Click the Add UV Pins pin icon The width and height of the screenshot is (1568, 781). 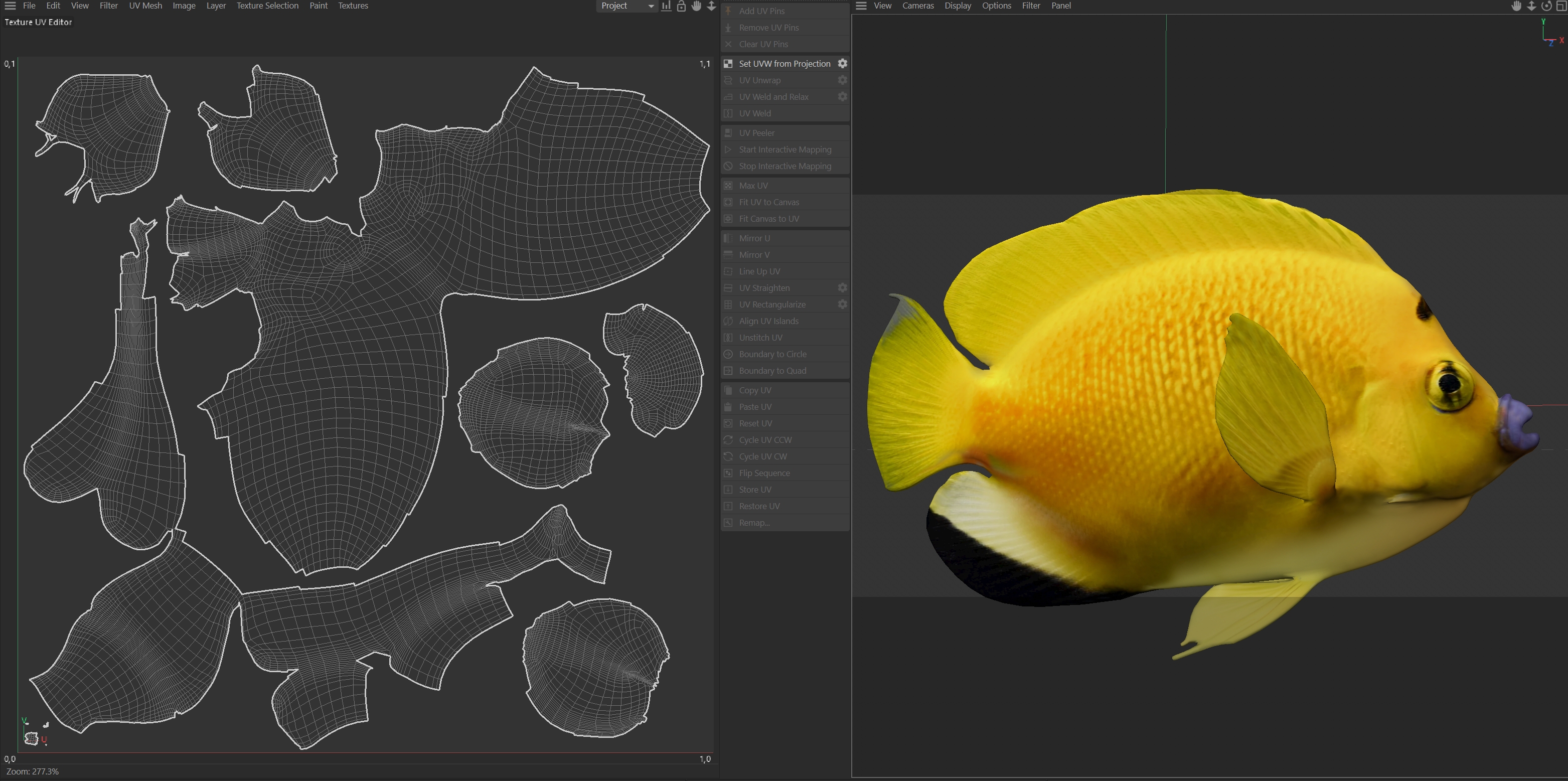tap(728, 11)
